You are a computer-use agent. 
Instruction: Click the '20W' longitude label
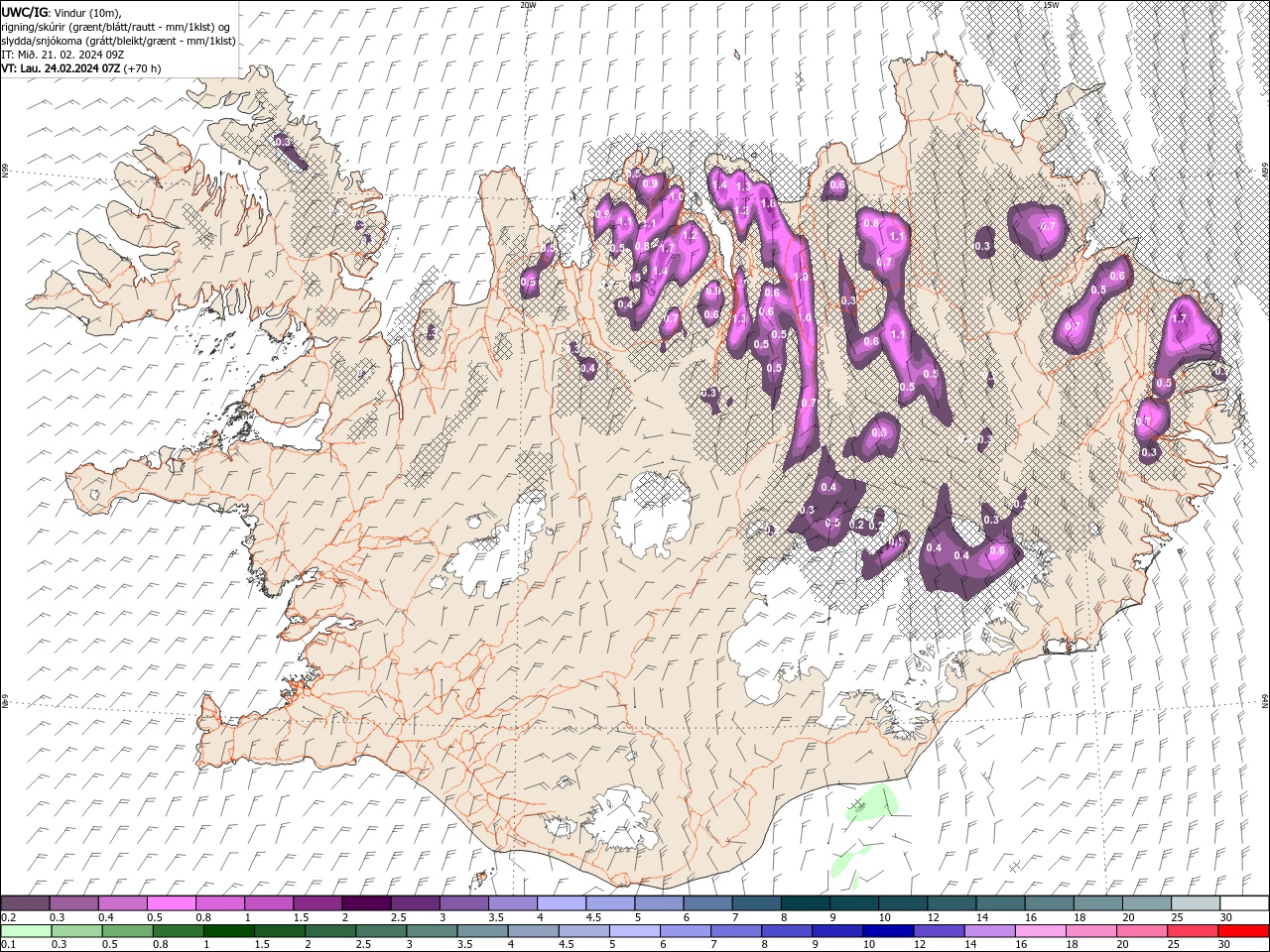coord(529,5)
